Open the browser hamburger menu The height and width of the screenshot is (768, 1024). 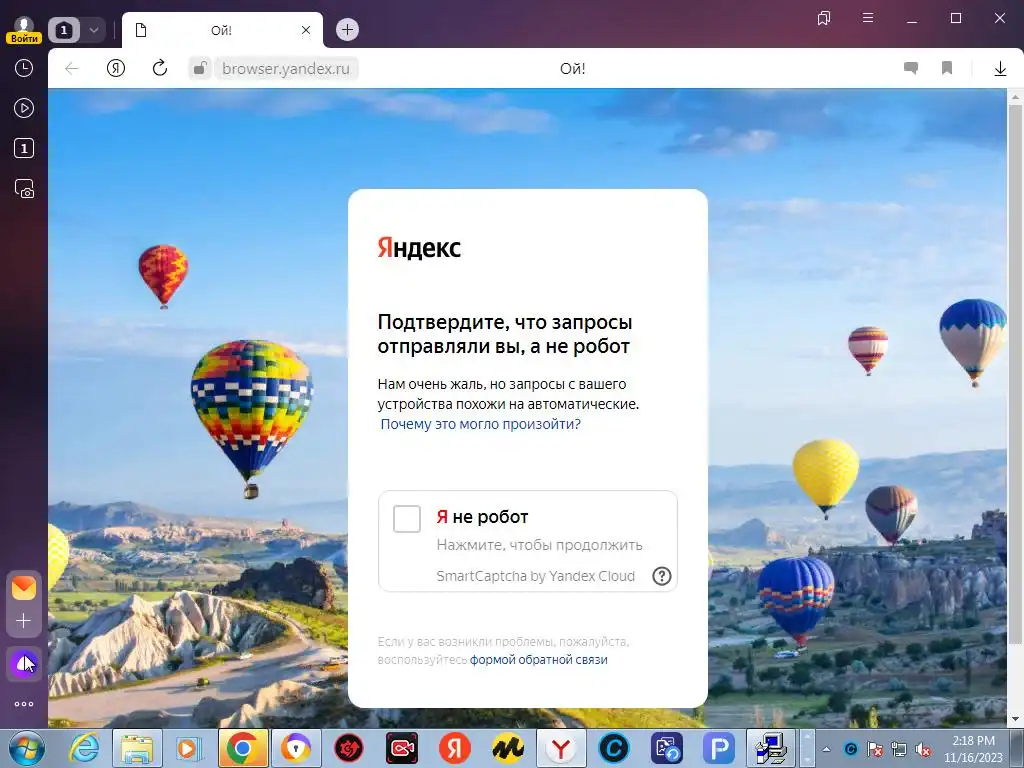click(868, 18)
